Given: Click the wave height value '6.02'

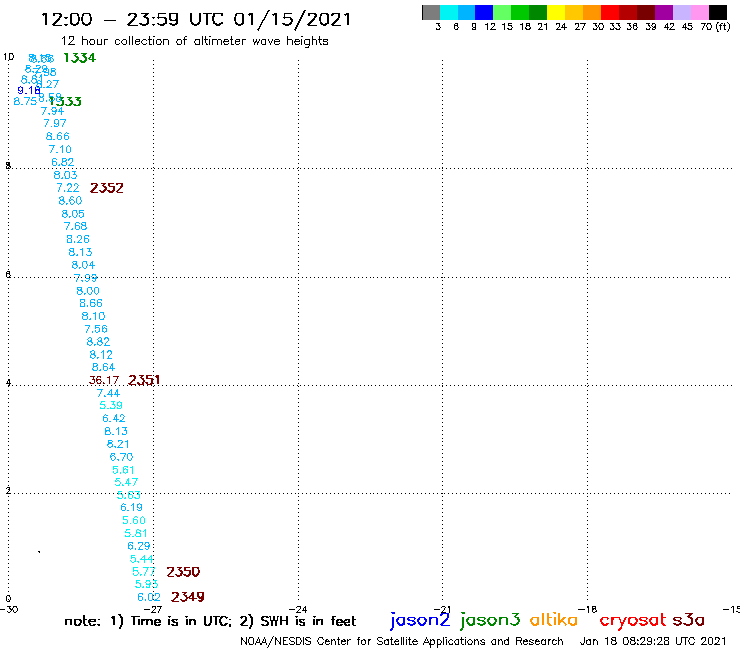Looking at the screenshot, I should (x=149, y=597).
